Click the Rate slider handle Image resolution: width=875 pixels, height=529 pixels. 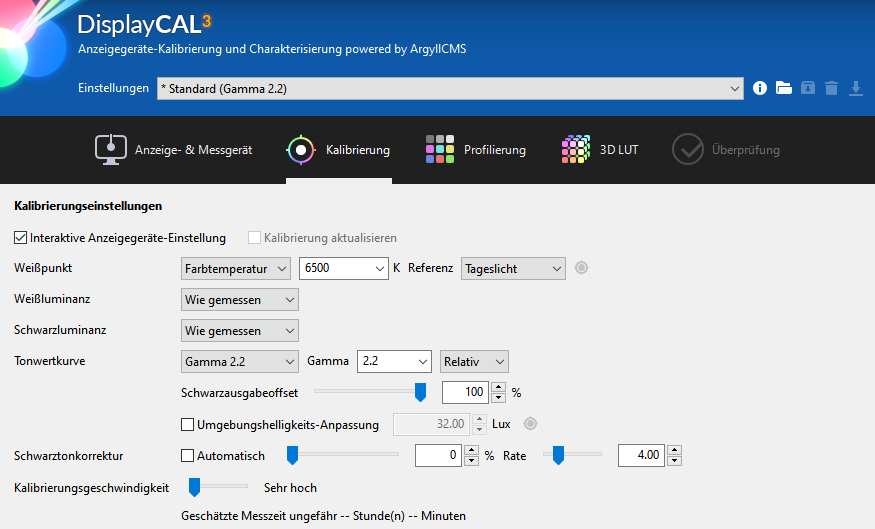point(558,455)
